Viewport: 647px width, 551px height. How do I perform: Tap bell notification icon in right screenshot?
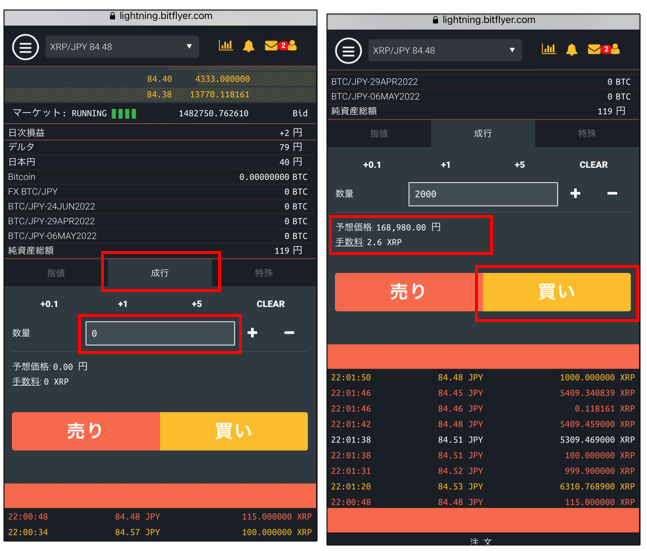pyautogui.click(x=571, y=50)
